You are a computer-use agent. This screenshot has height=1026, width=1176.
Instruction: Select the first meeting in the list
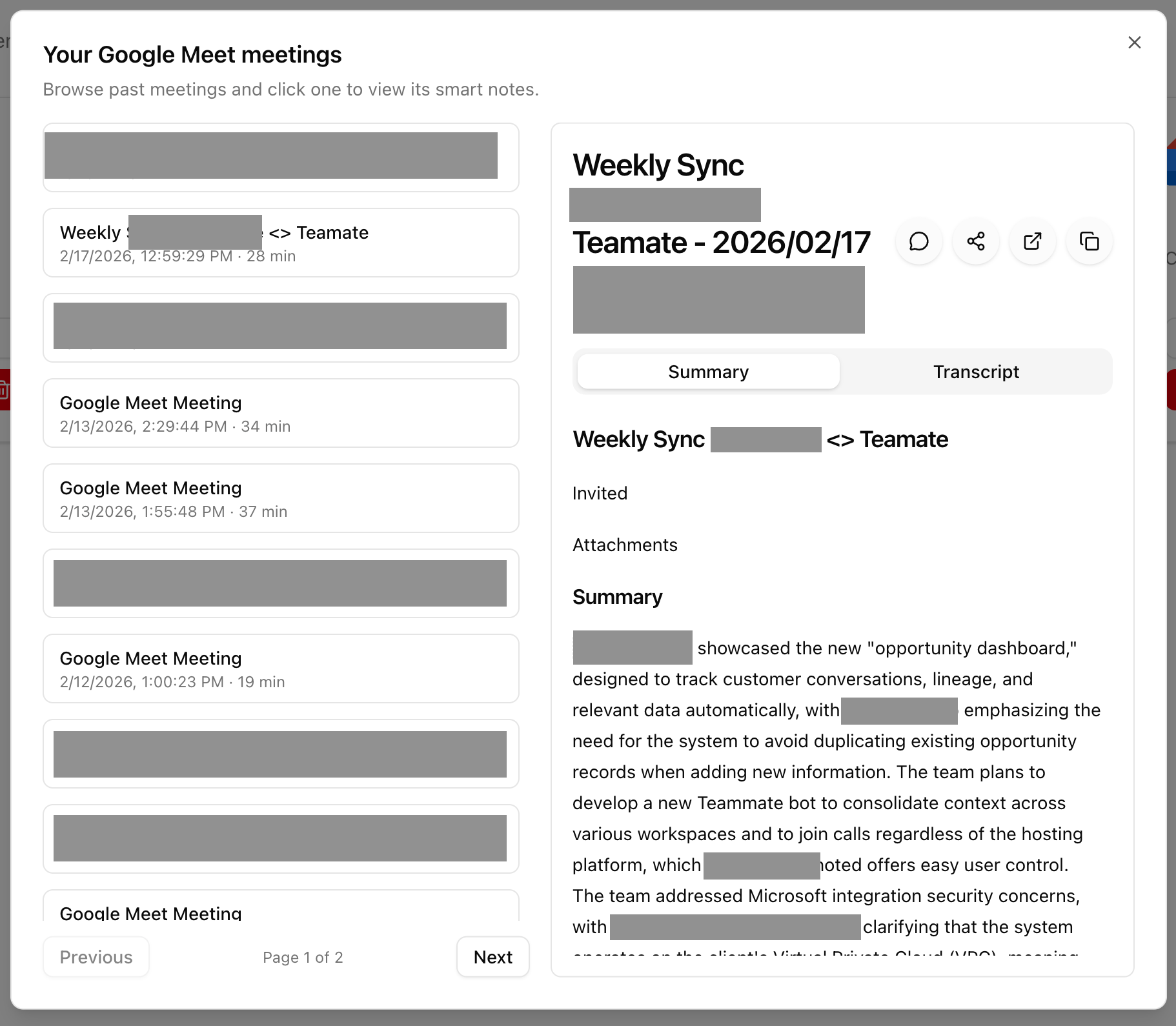[x=281, y=157]
